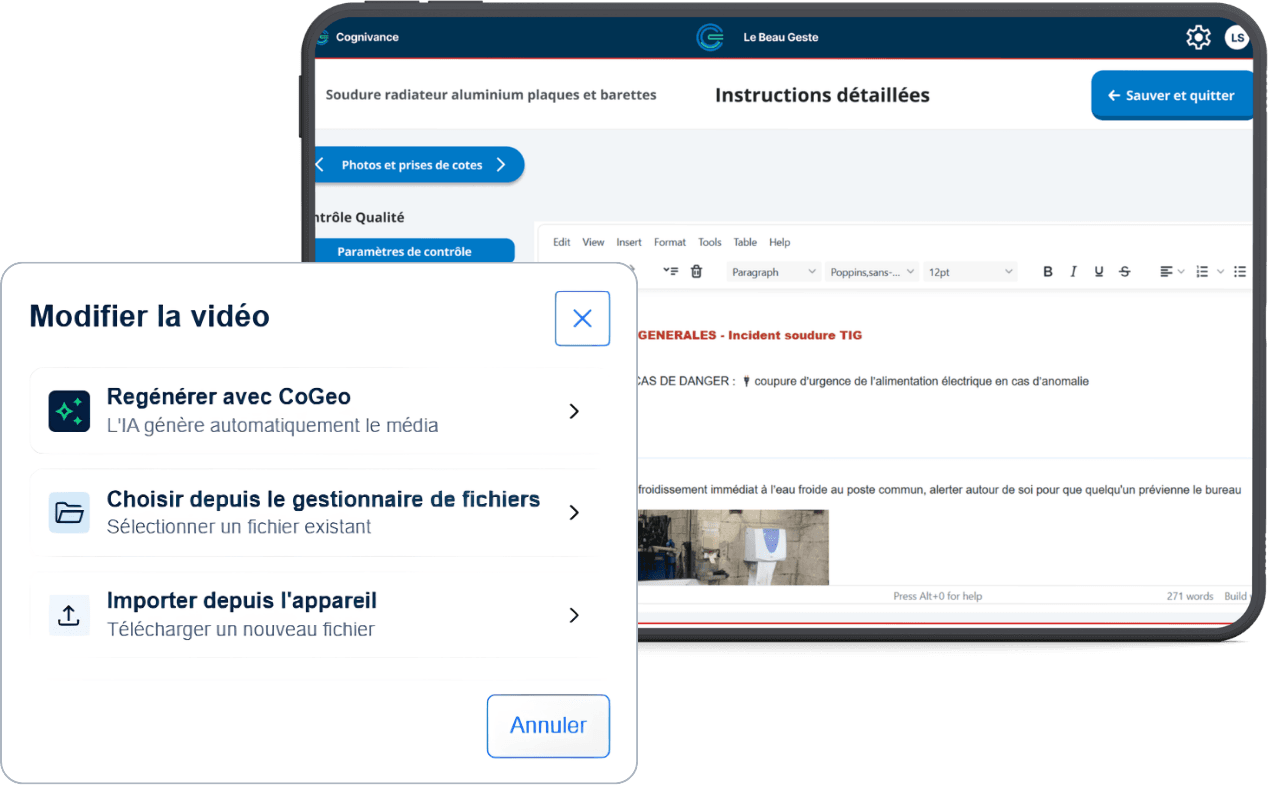Select Importer depuis l'appareil option
This screenshot has height=785, width=1269.
point(314,615)
